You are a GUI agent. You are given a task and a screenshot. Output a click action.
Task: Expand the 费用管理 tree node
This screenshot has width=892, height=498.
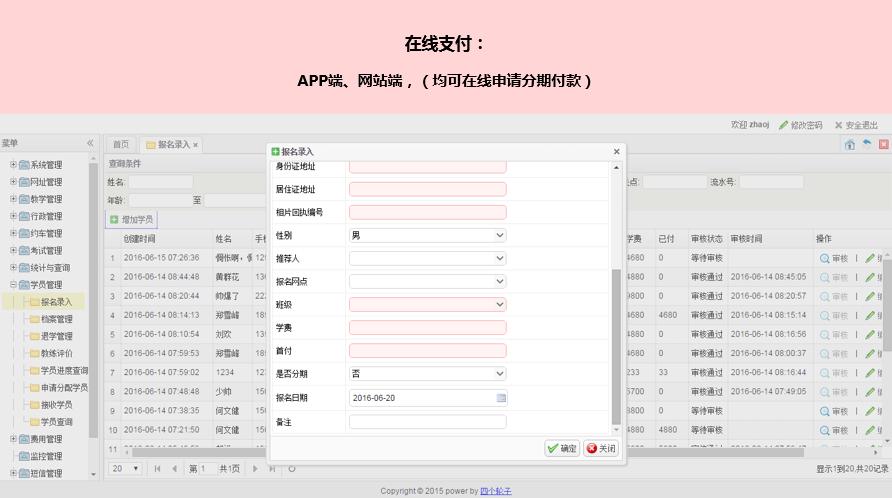(13, 439)
